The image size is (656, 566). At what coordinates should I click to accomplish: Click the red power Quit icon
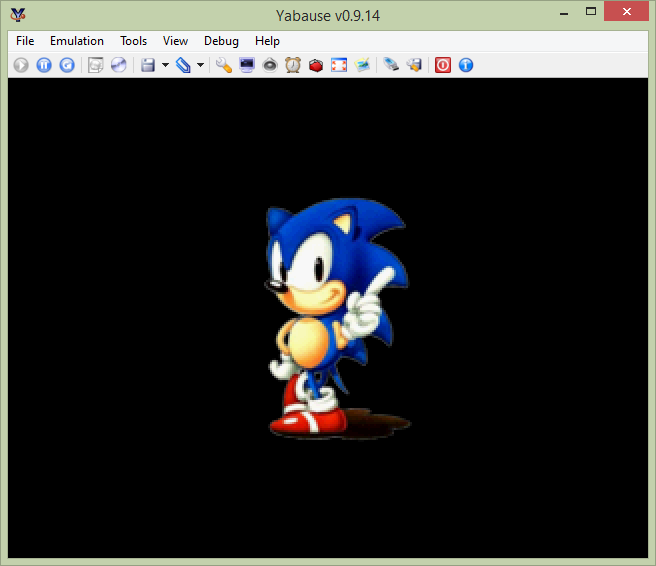(x=443, y=65)
